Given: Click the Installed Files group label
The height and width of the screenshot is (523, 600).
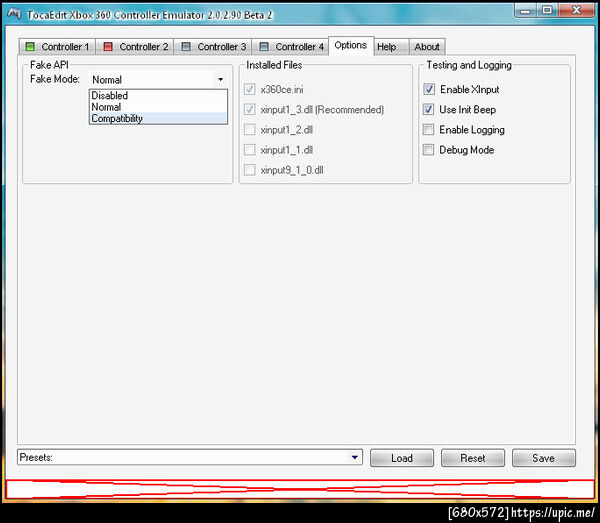Looking at the screenshot, I should click(274, 65).
